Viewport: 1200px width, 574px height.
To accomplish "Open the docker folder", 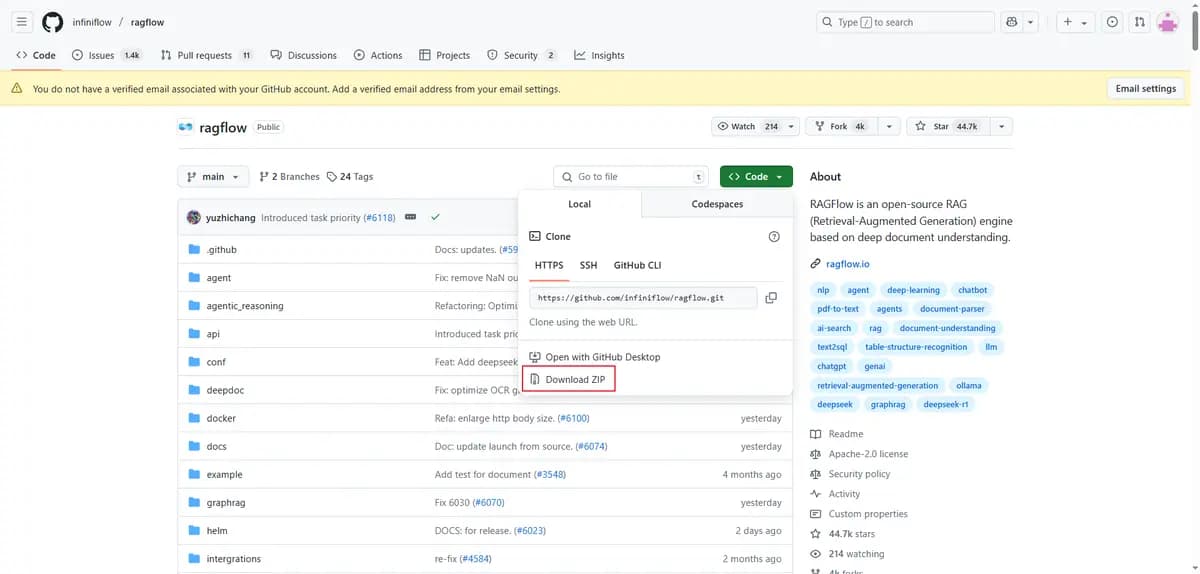I will 221,418.
